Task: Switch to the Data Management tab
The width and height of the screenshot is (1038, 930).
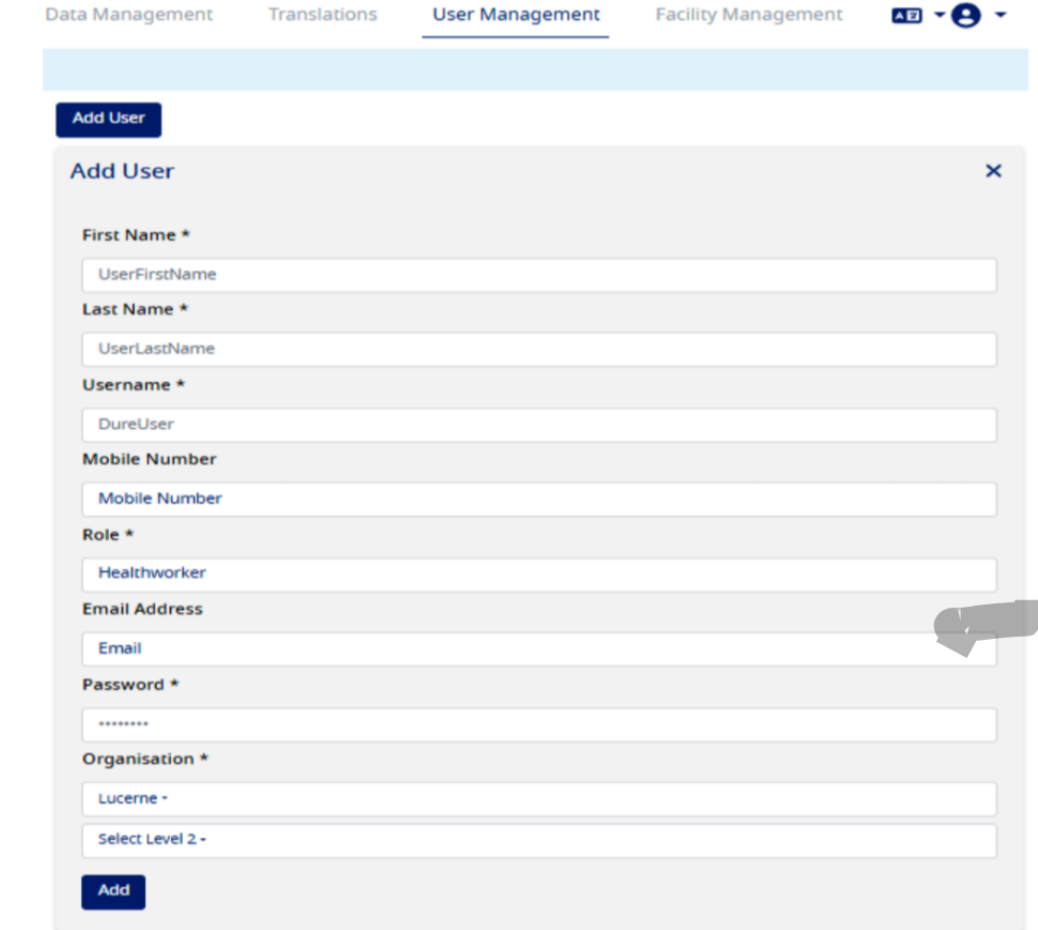Action: pos(128,14)
